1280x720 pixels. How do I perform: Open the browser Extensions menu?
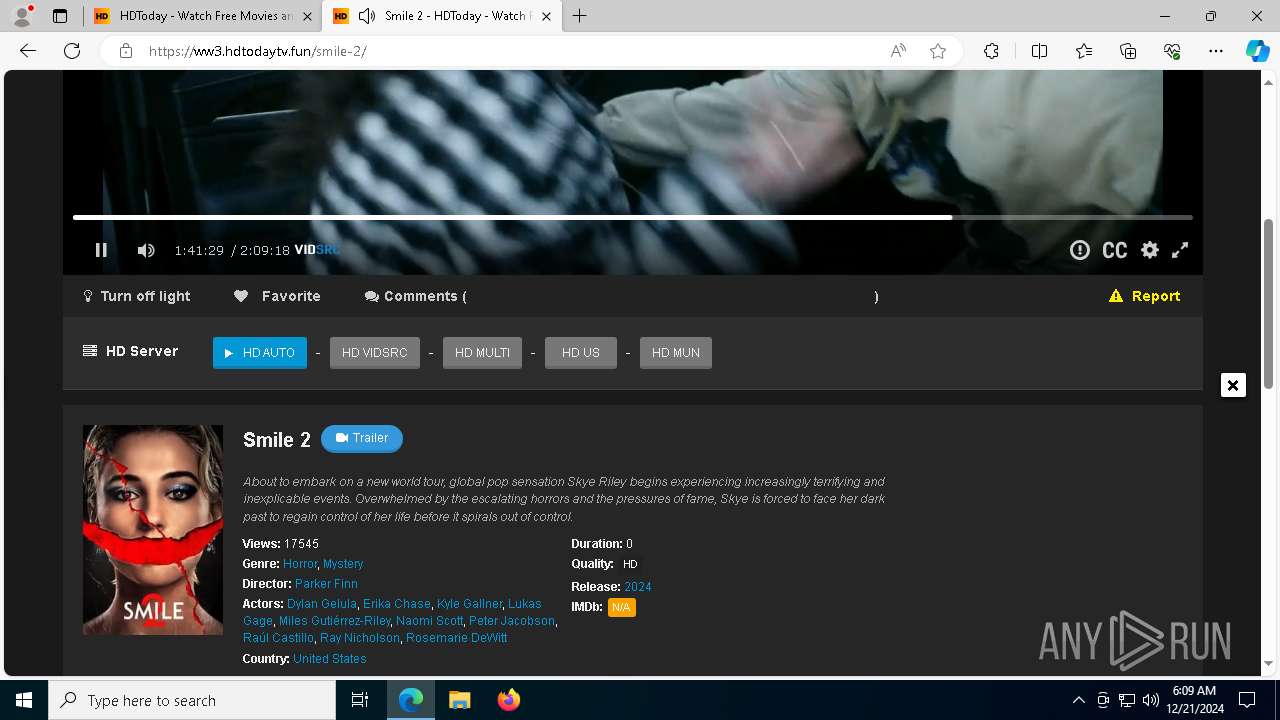pyautogui.click(x=991, y=51)
